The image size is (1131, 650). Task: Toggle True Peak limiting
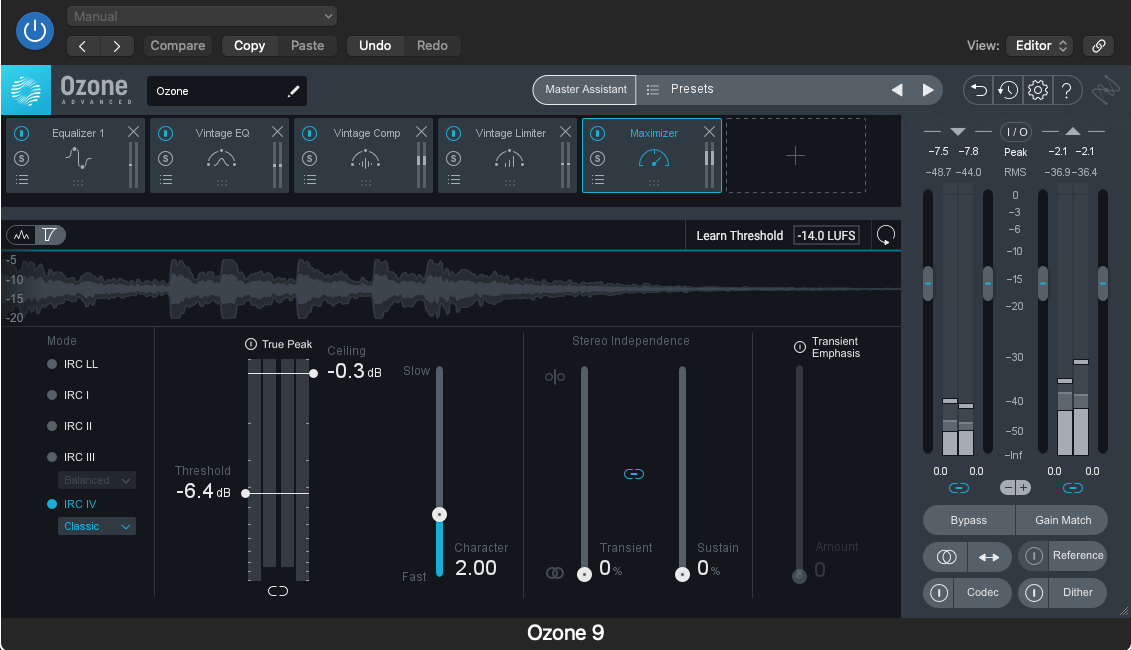click(x=251, y=344)
